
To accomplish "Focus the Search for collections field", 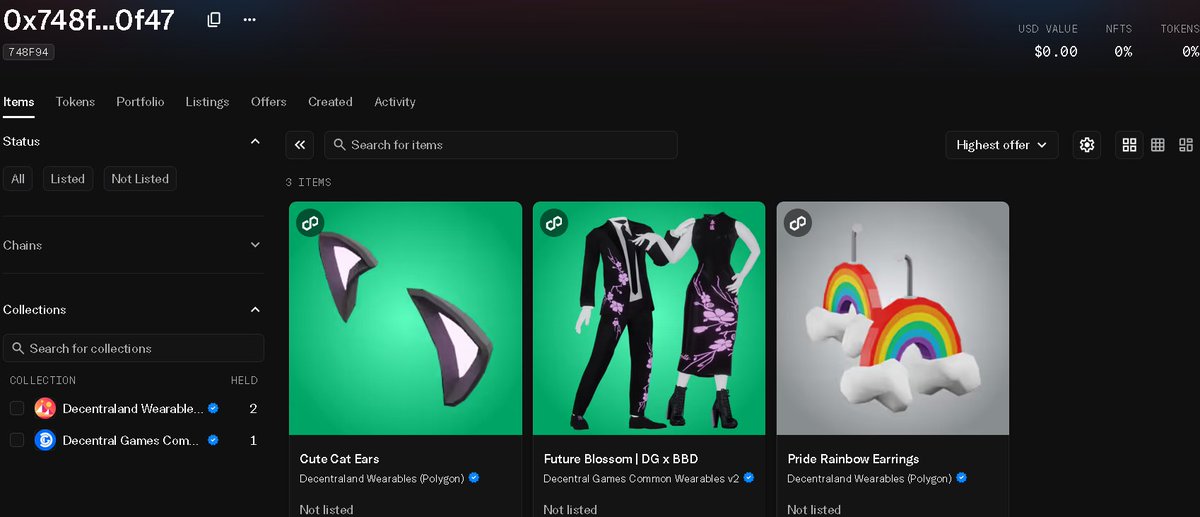I will click(133, 348).
